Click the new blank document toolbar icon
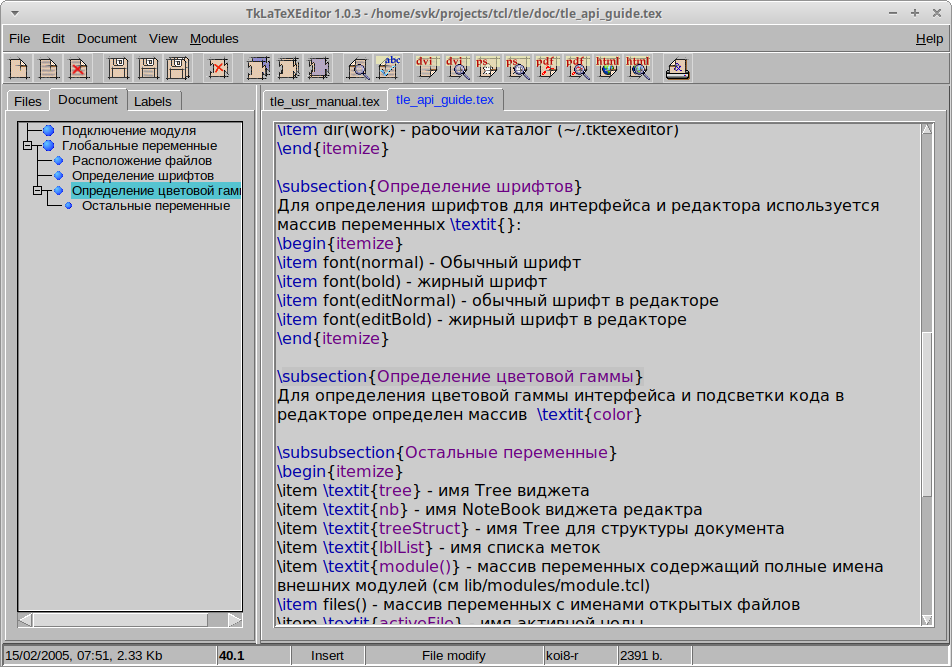This screenshot has width=952, height=667. point(18,68)
